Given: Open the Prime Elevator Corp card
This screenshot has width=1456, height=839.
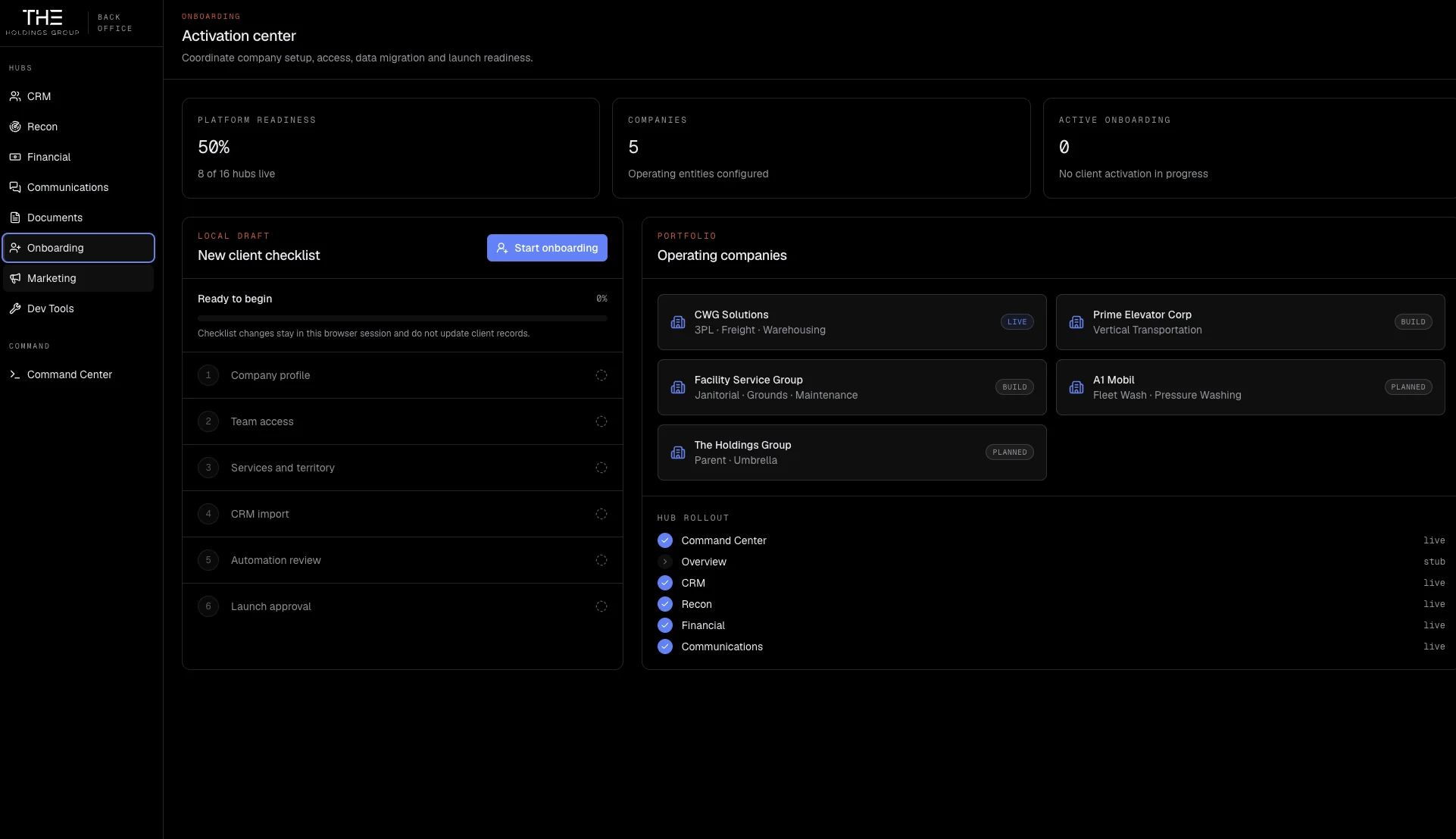Looking at the screenshot, I should point(1250,322).
